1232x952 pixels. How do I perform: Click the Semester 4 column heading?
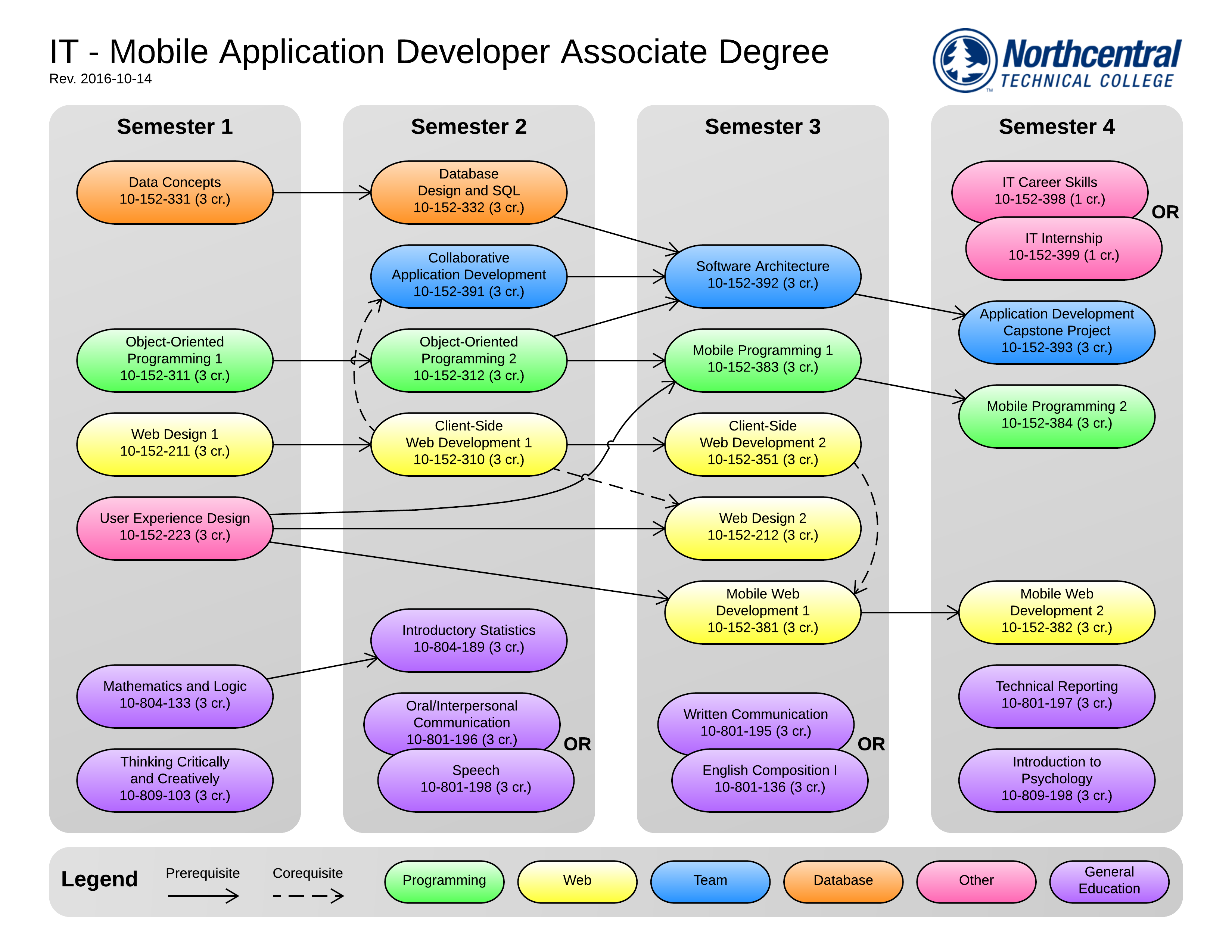[1056, 127]
